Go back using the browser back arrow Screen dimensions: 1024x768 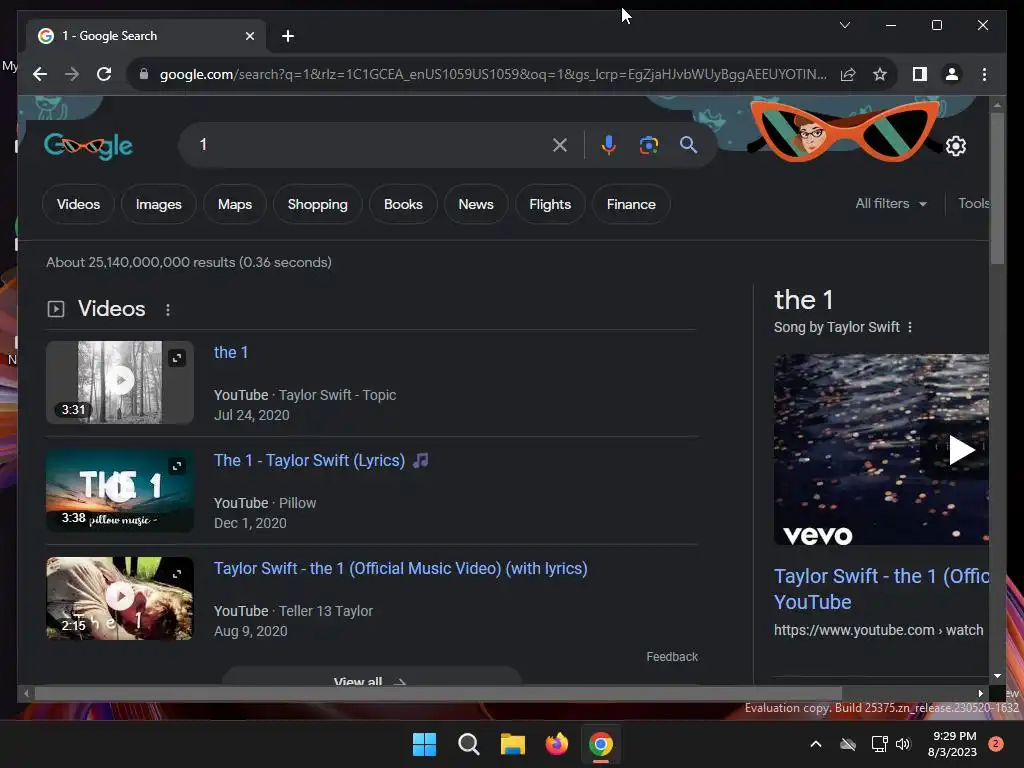(x=40, y=74)
